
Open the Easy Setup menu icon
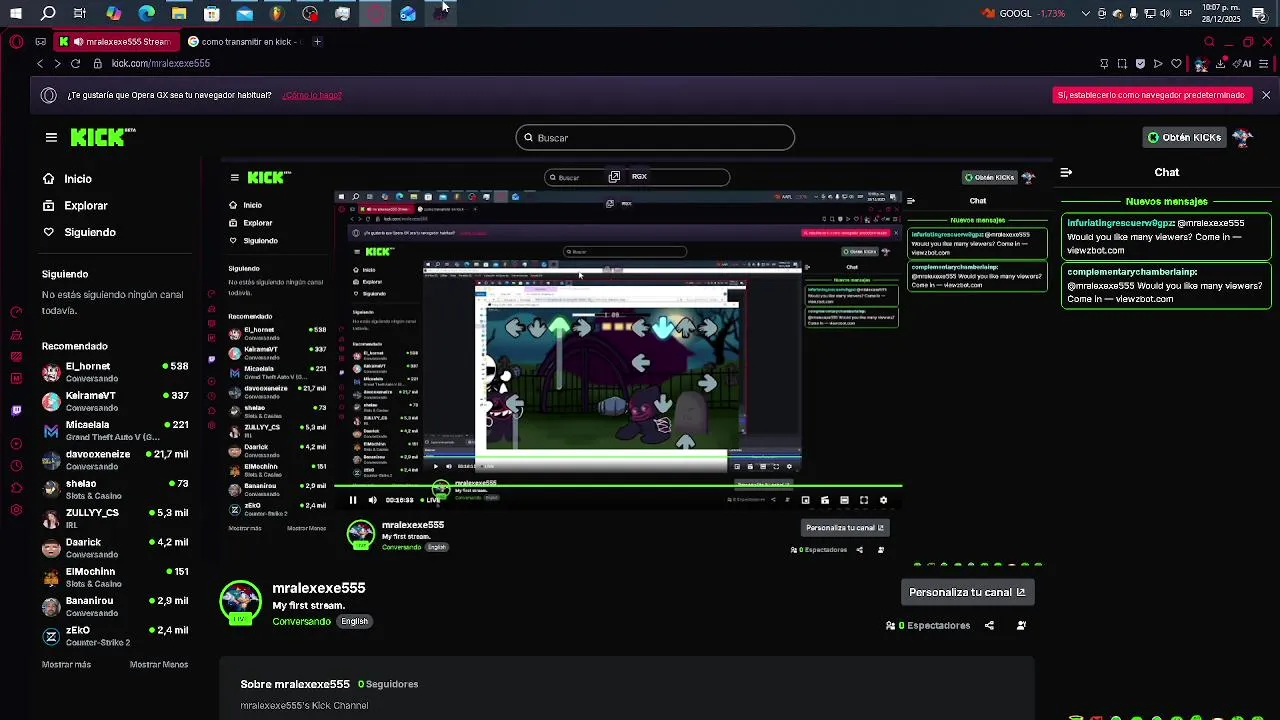click(x=1265, y=63)
